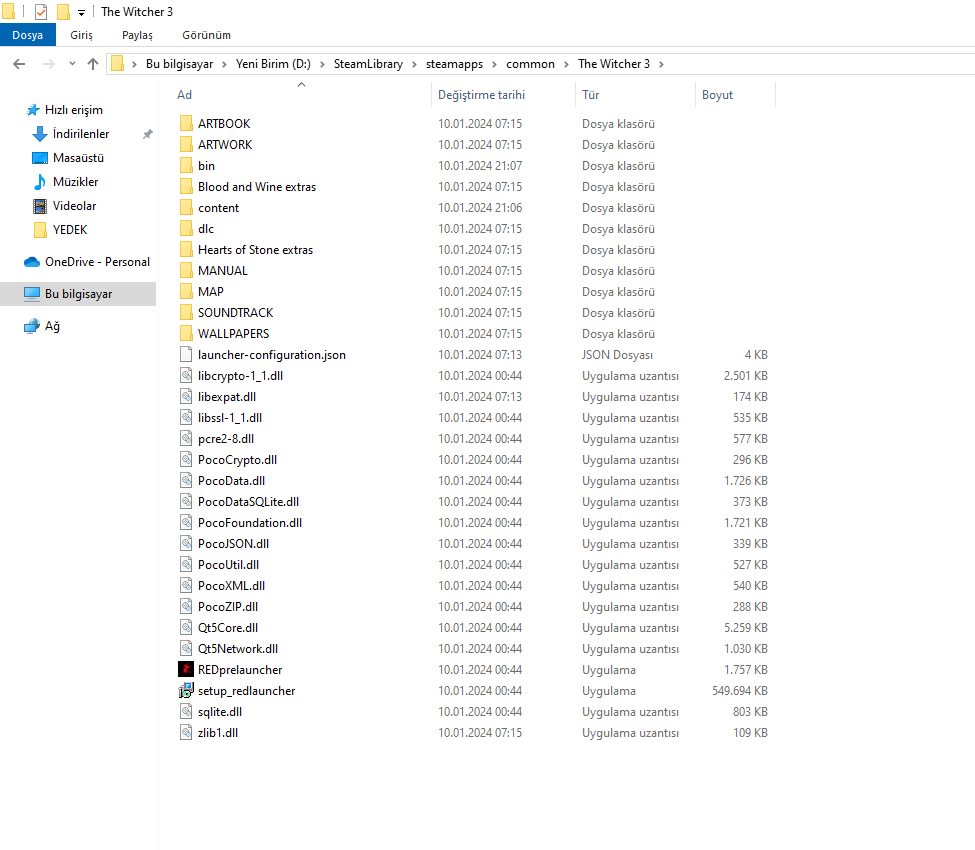Image resolution: width=975 pixels, height=850 pixels.
Task: Select the REDprelauncher application icon
Action: tap(186, 670)
